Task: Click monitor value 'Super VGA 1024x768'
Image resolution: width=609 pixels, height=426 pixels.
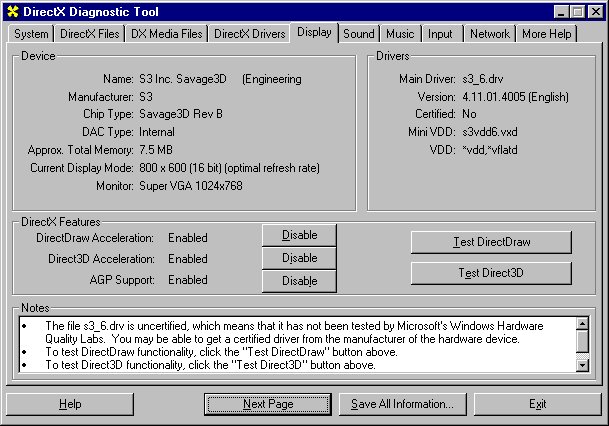Action: tap(191, 186)
